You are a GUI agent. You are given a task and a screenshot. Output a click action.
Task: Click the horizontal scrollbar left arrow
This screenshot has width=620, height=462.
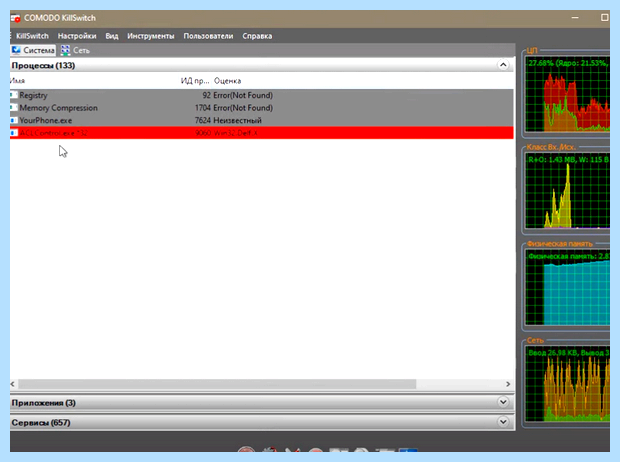[13, 384]
